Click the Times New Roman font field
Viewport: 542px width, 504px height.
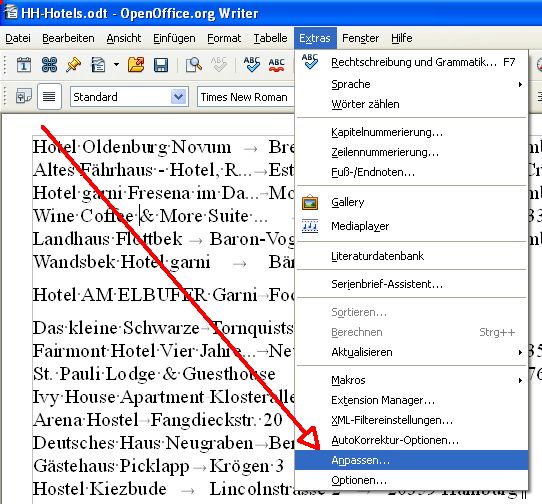[x=245, y=97]
